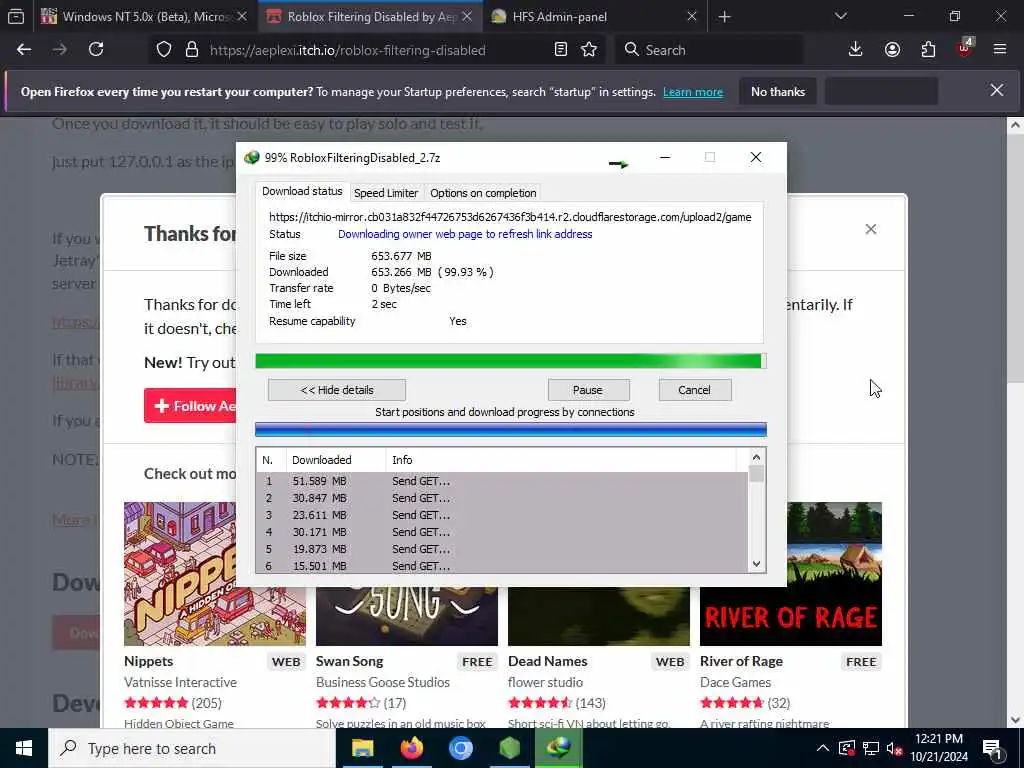Open the shield tracking protection icon

click(x=164, y=50)
